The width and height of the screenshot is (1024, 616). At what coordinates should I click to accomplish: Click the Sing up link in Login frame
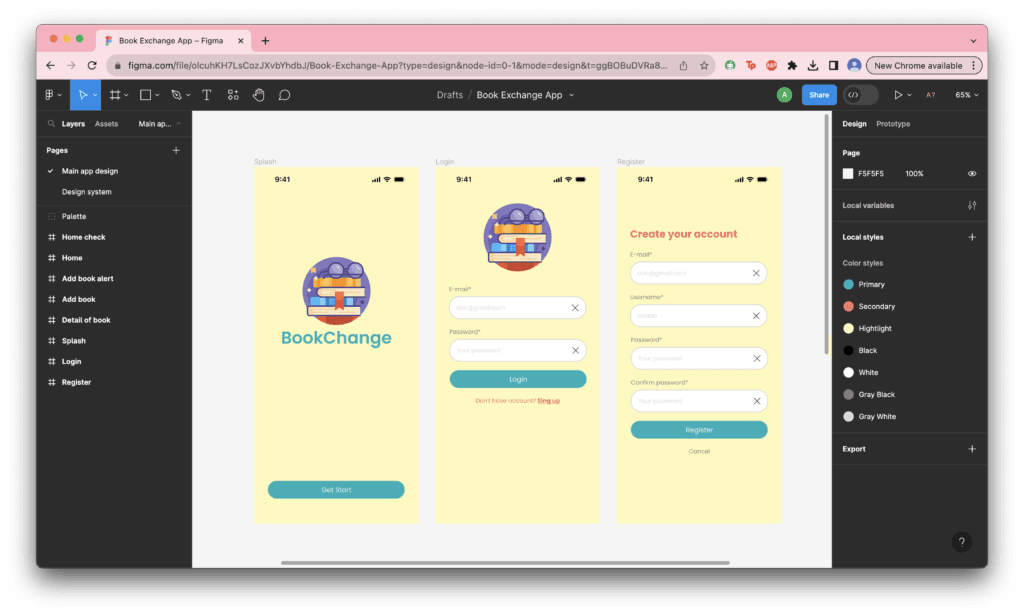point(548,398)
